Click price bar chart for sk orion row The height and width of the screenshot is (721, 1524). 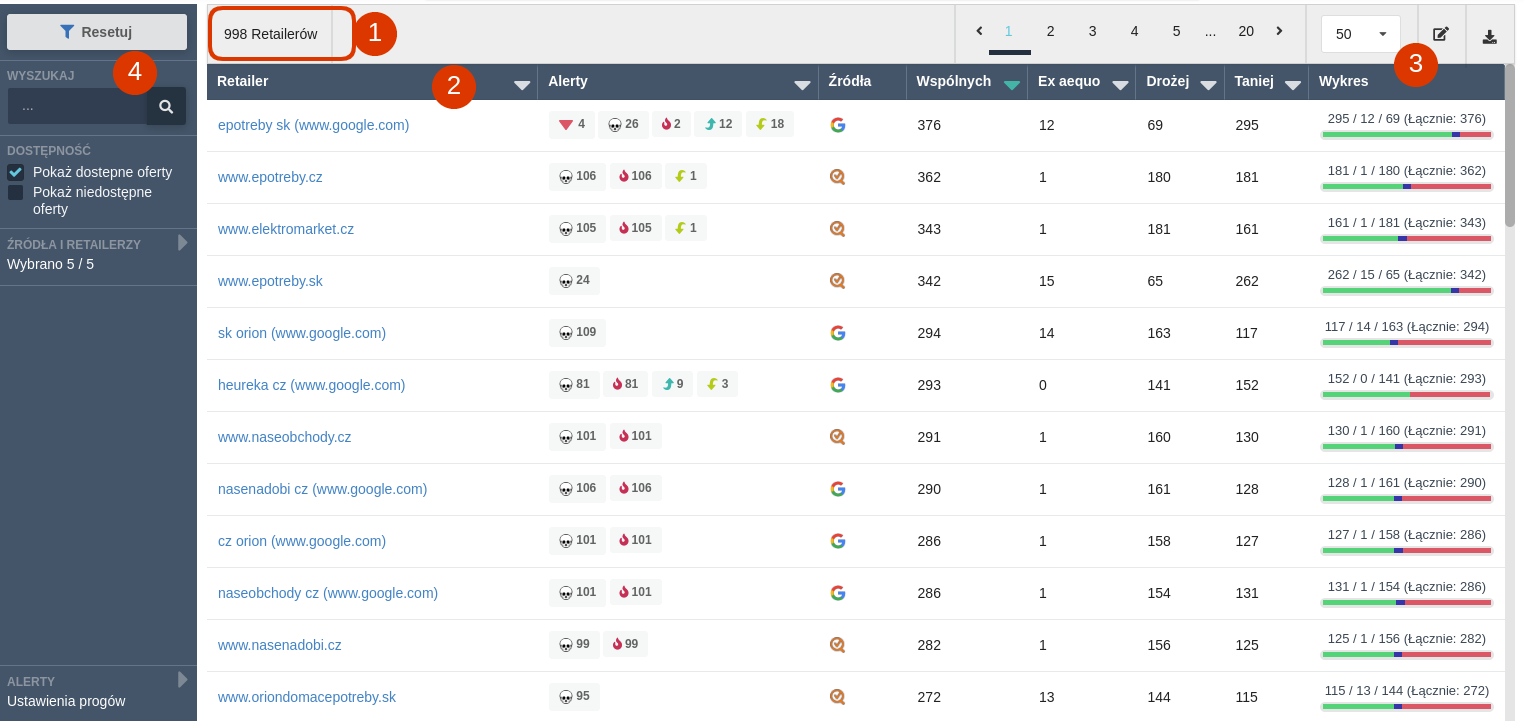click(x=1406, y=342)
